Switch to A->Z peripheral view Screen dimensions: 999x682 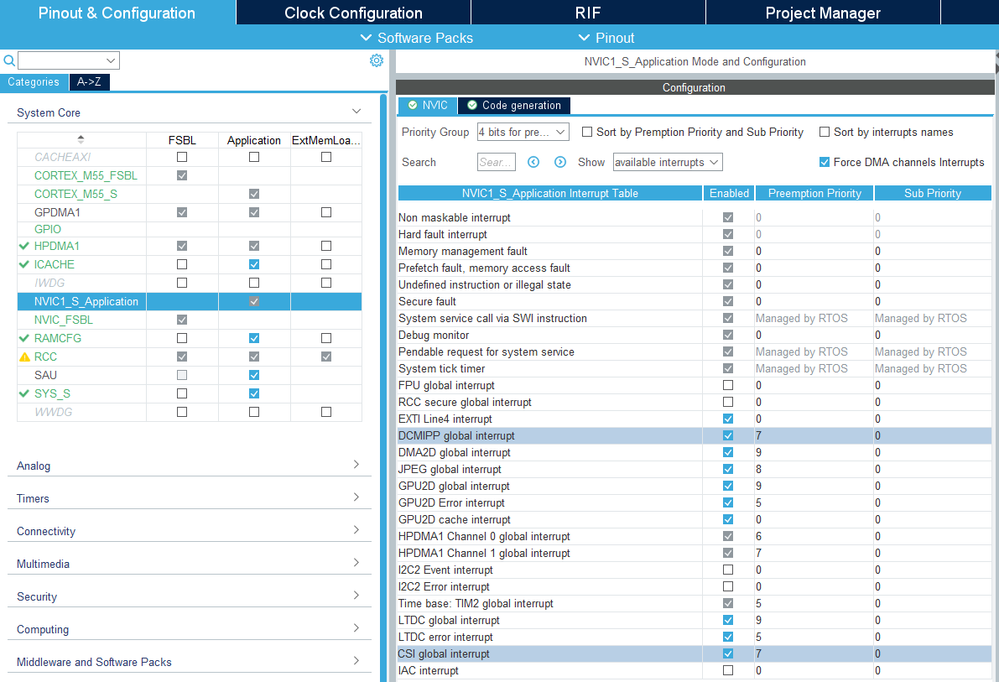tap(89, 82)
